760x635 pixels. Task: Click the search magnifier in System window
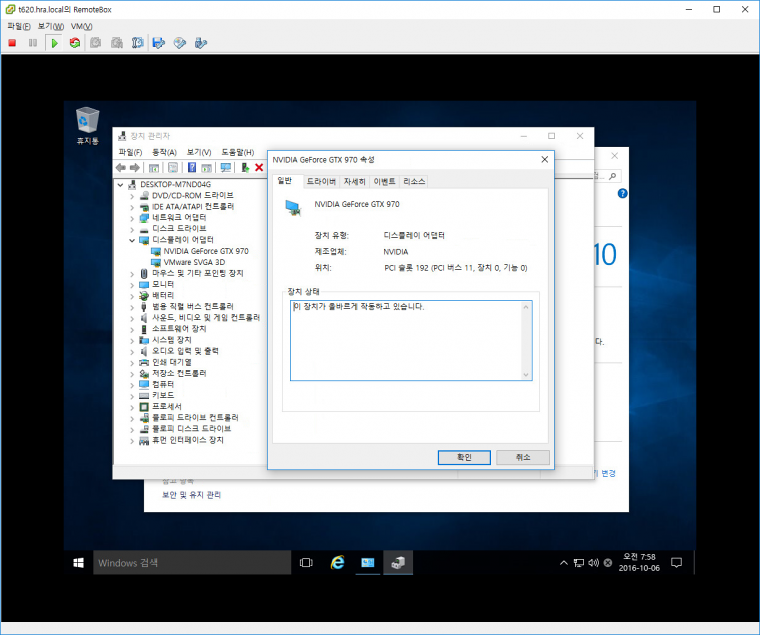[613, 176]
